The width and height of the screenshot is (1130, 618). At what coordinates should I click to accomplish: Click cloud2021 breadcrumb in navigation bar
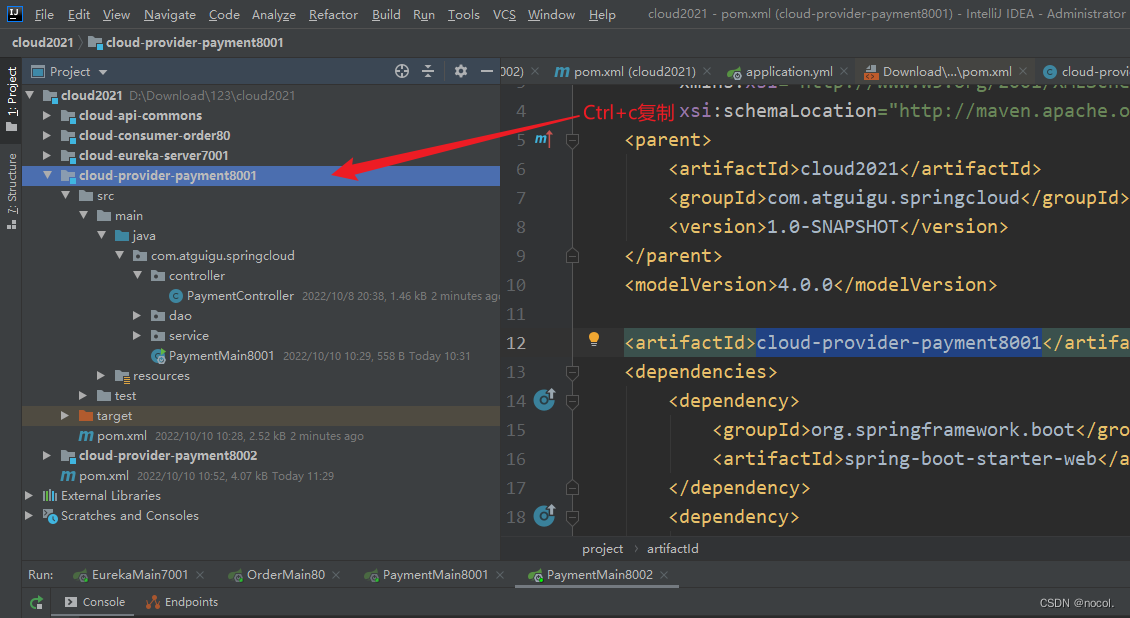(x=43, y=42)
